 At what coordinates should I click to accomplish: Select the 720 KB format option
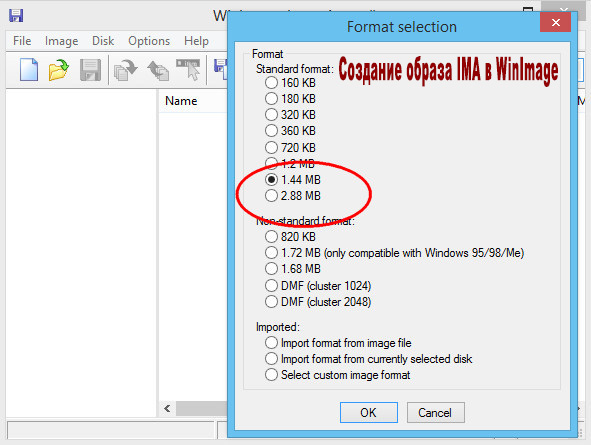click(290, 147)
